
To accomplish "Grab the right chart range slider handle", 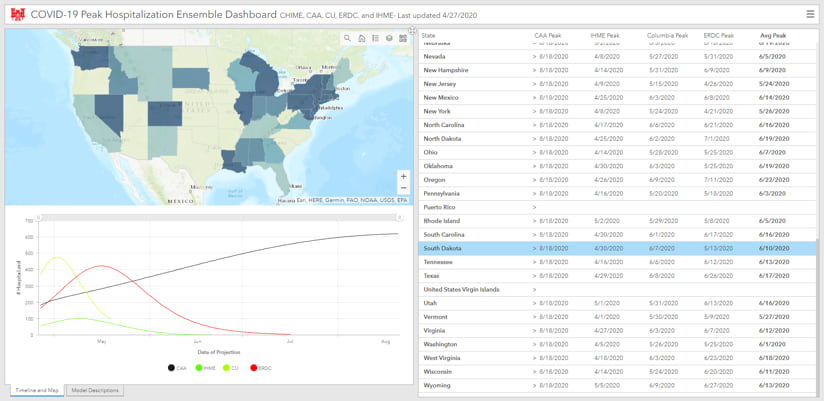I will 399,217.
